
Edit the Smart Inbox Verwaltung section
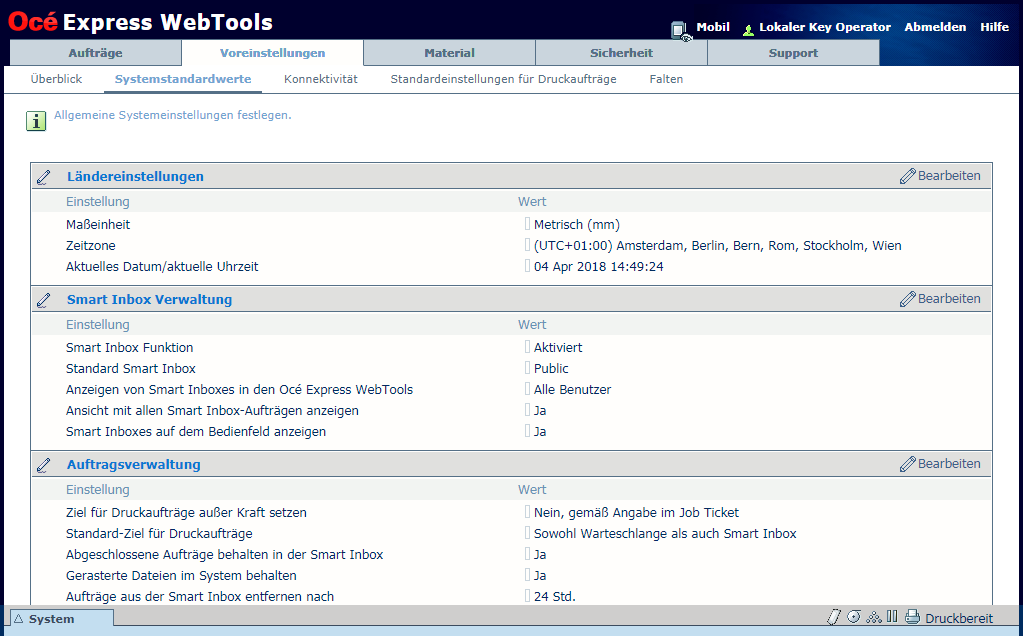[940, 299]
